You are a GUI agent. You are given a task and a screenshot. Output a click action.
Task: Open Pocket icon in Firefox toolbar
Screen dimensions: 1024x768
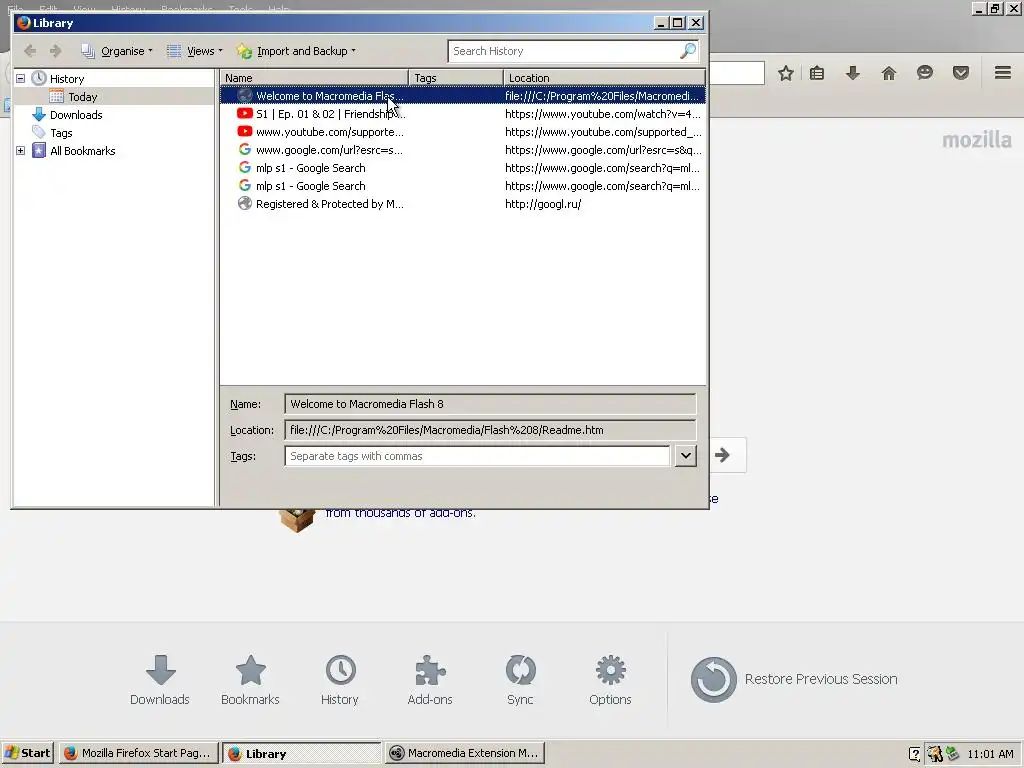click(x=961, y=73)
